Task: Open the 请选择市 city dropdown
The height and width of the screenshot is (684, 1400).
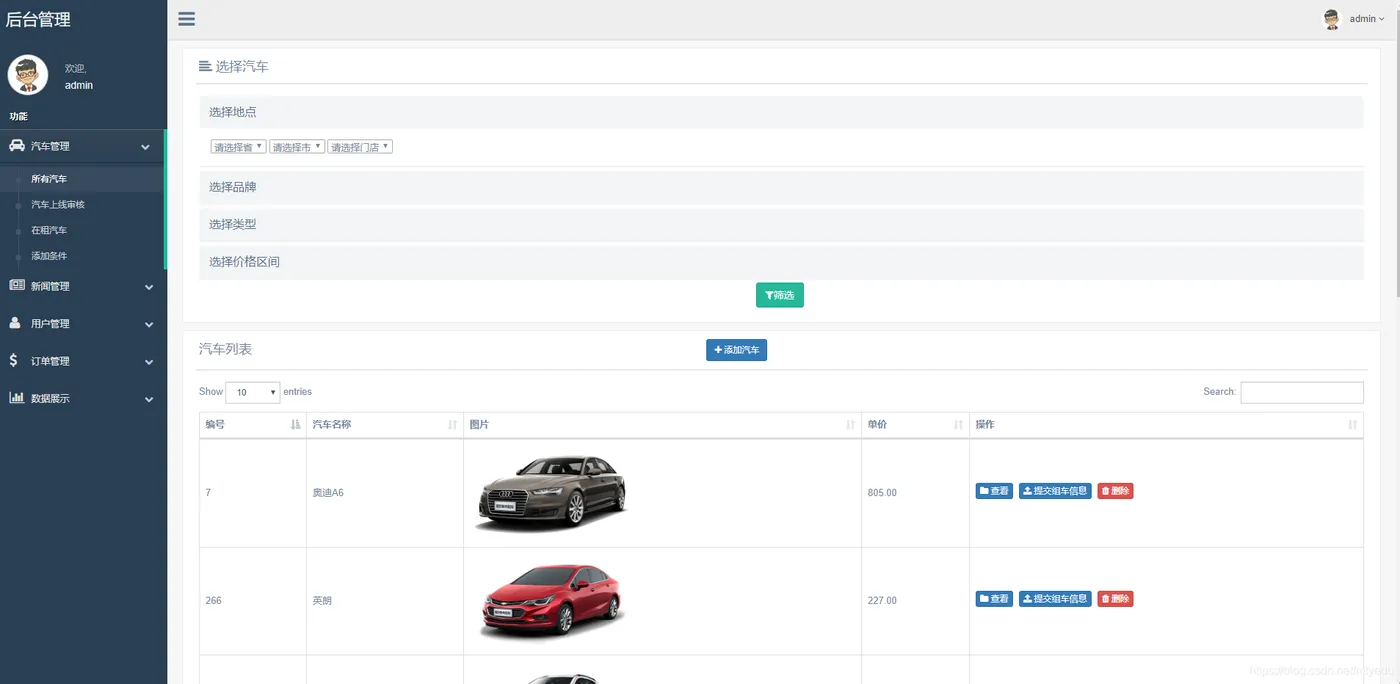Action: [297, 147]
